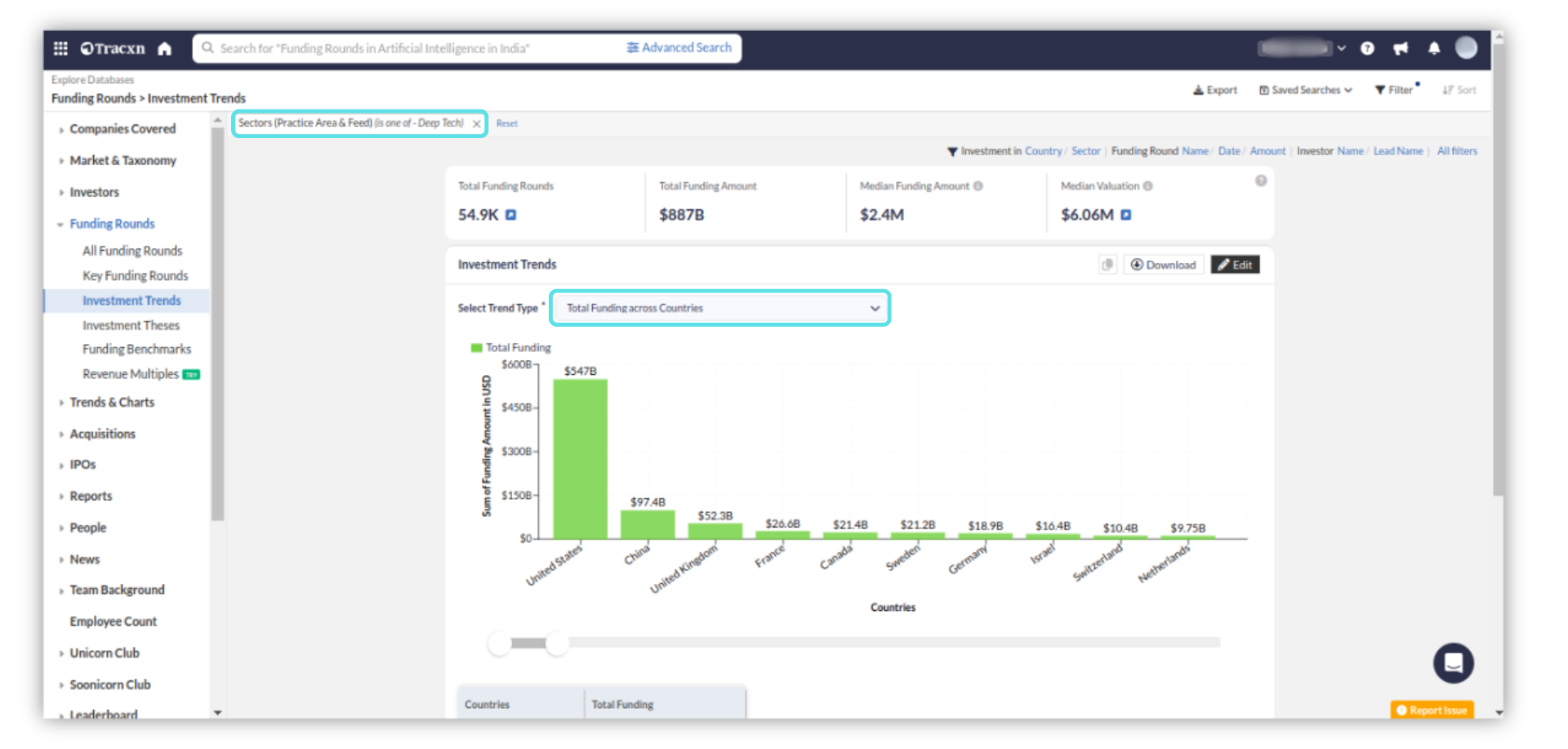Viewport: 1568px width, 749px height.
Task: Open the apps grid menu icon
Action: pos(60,48)
